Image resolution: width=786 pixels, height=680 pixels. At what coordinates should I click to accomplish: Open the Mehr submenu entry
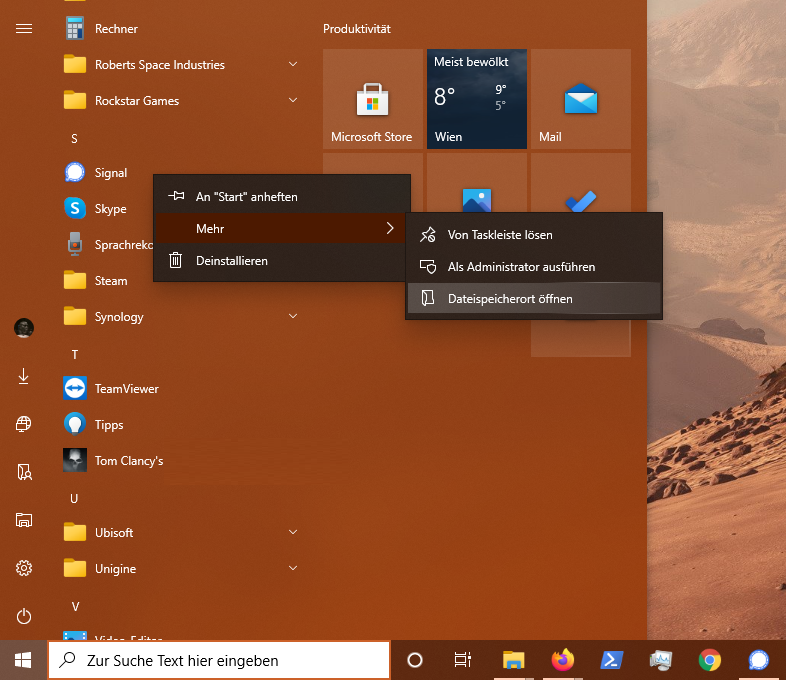[282, 229]
